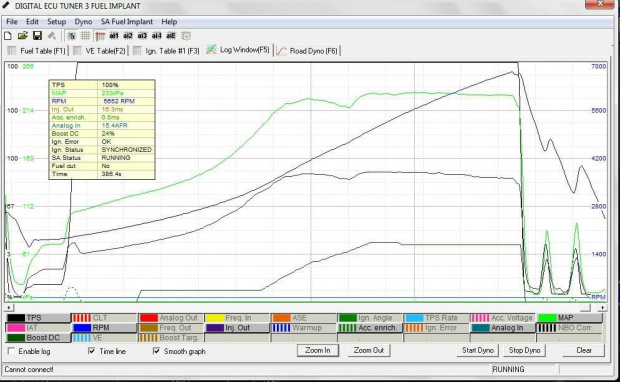Toggle the IAT channel trace

pos(38,328)
